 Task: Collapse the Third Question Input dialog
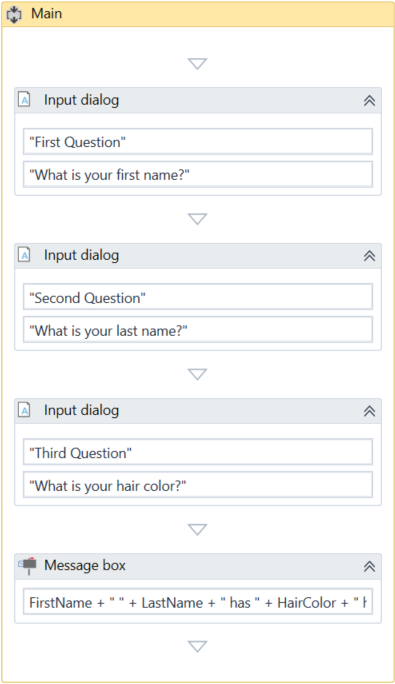coord(369,411)
